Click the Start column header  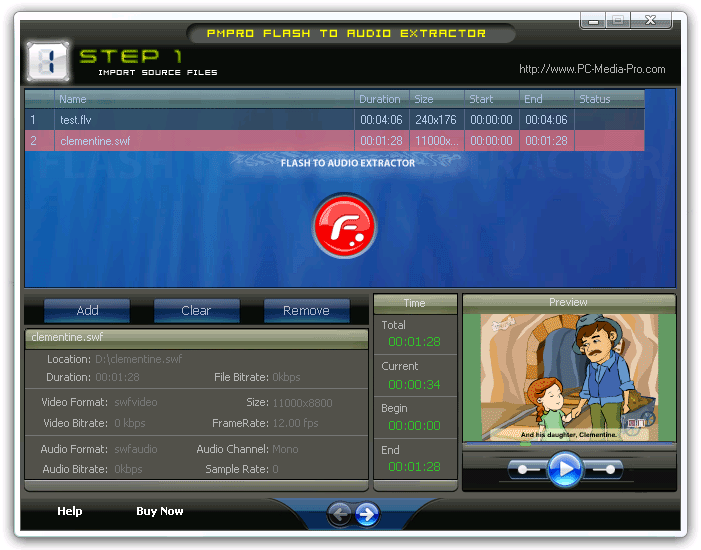coord(492,99)
